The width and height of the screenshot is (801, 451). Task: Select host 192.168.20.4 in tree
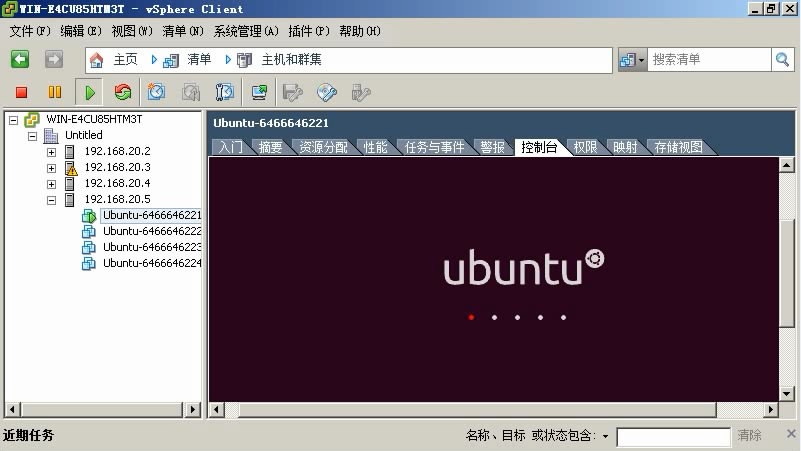click(x=117, y=183)
